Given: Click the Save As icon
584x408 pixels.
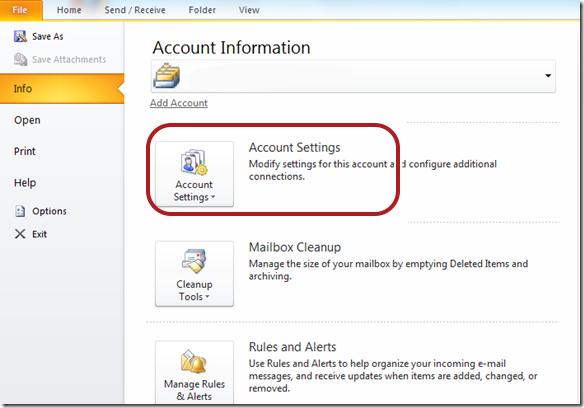Looking at the screenshot, I should [20, 37].
